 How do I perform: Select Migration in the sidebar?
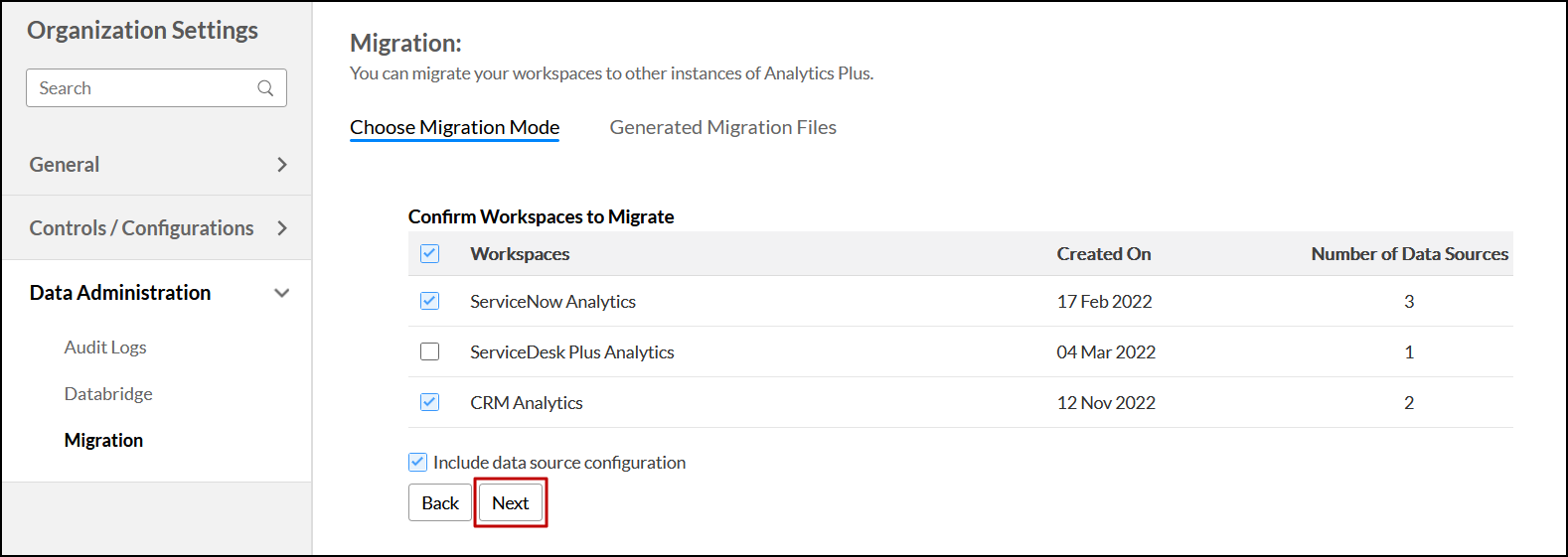(x=103, y=440)
